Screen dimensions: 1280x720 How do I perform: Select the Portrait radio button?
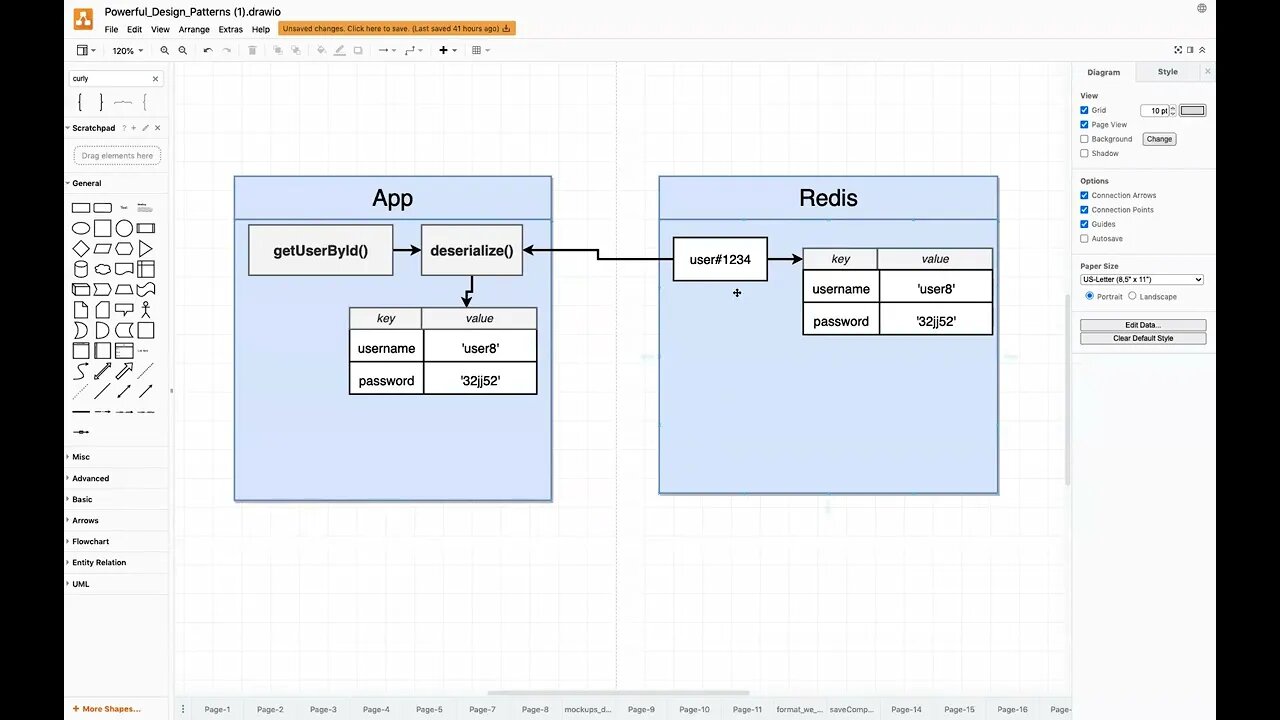(x=1089, y=296)
